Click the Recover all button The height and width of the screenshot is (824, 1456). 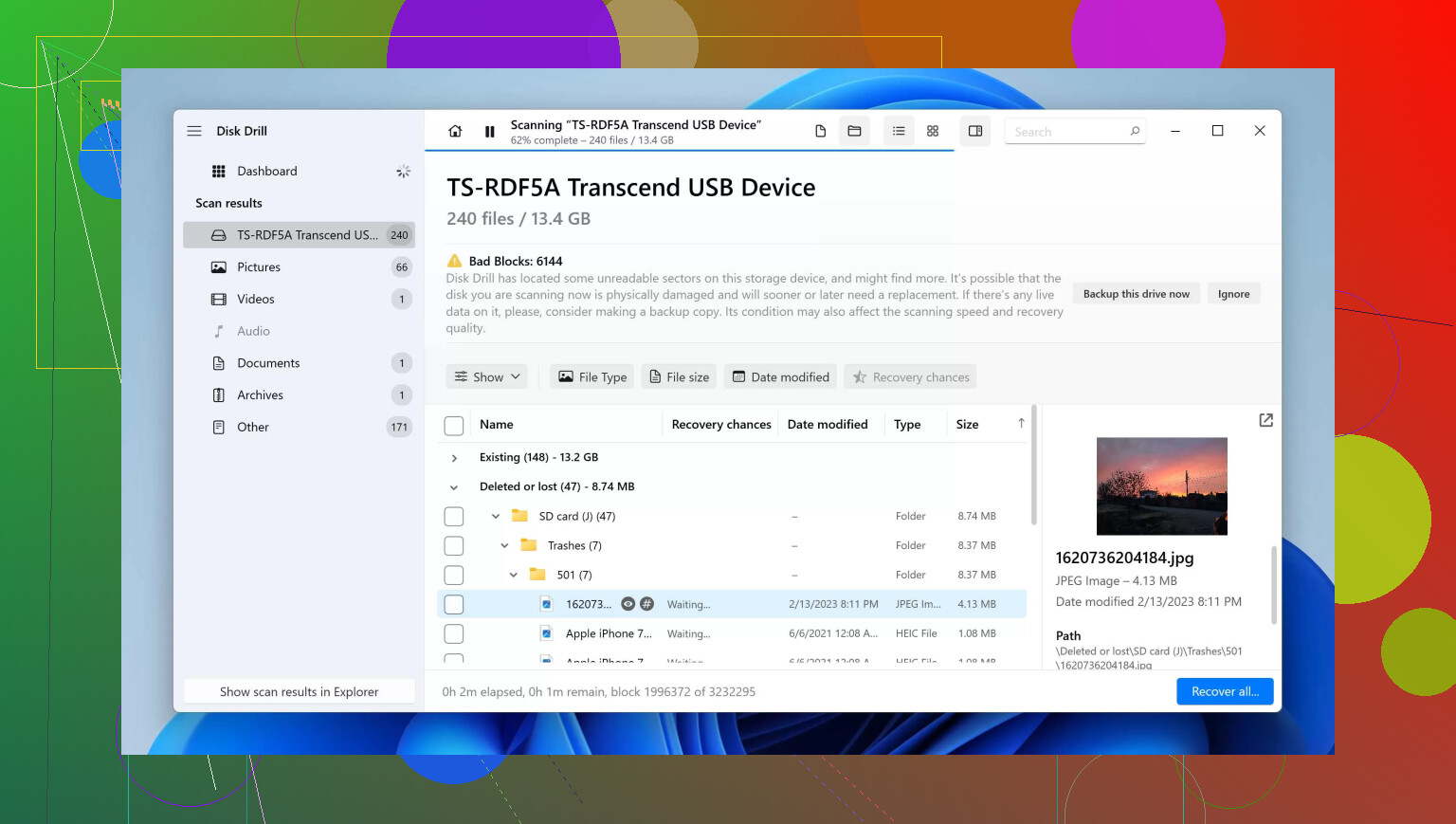pyautogui.click(x=1225, y=691)
